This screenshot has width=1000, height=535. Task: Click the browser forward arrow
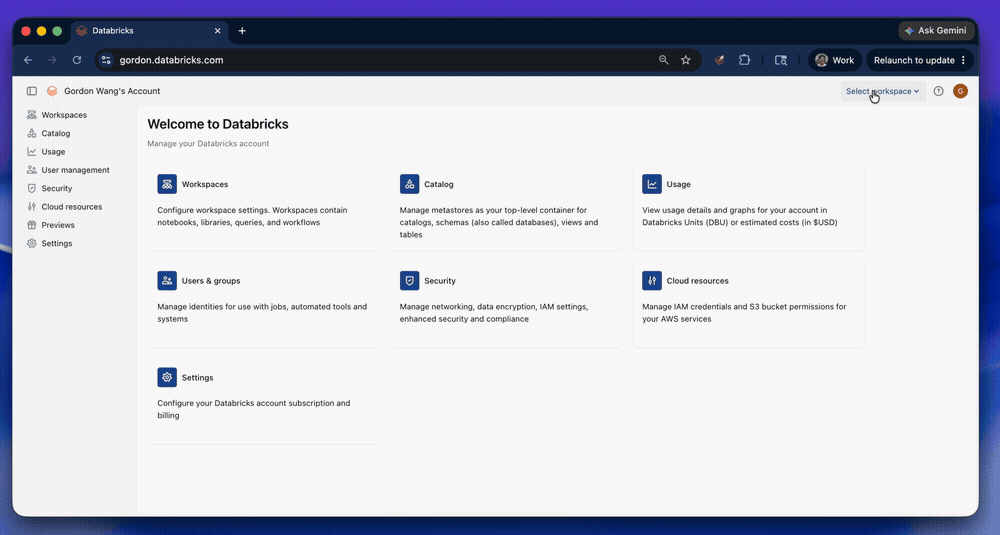[x=52, y=60]
